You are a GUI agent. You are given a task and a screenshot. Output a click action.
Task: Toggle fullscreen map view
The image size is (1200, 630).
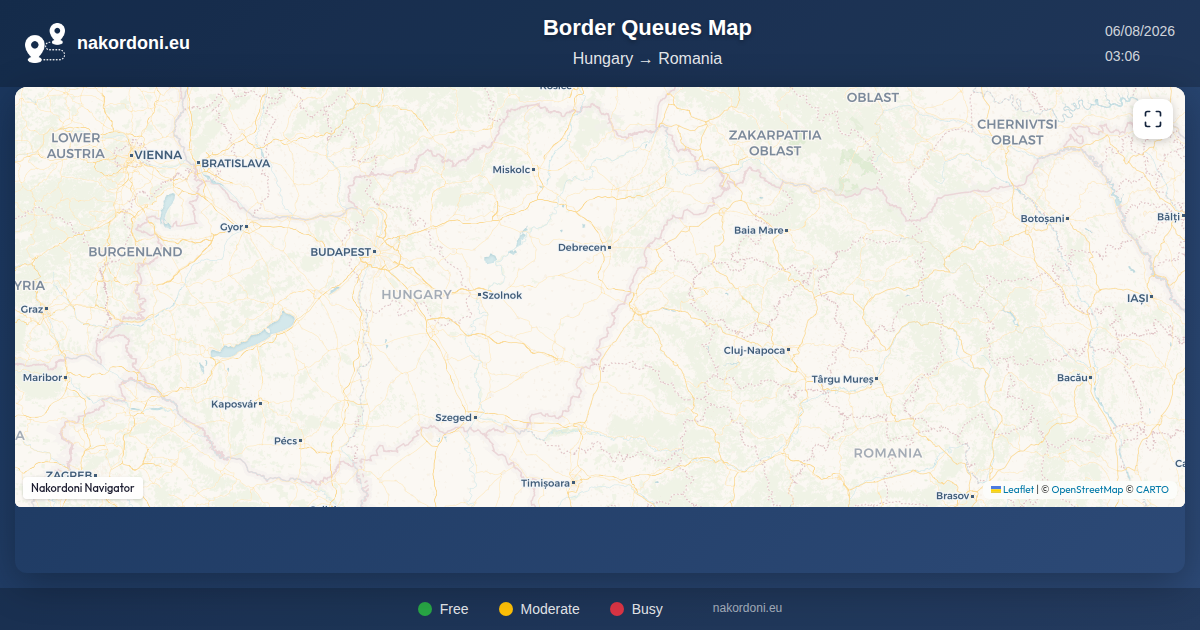coord(1153,120)
